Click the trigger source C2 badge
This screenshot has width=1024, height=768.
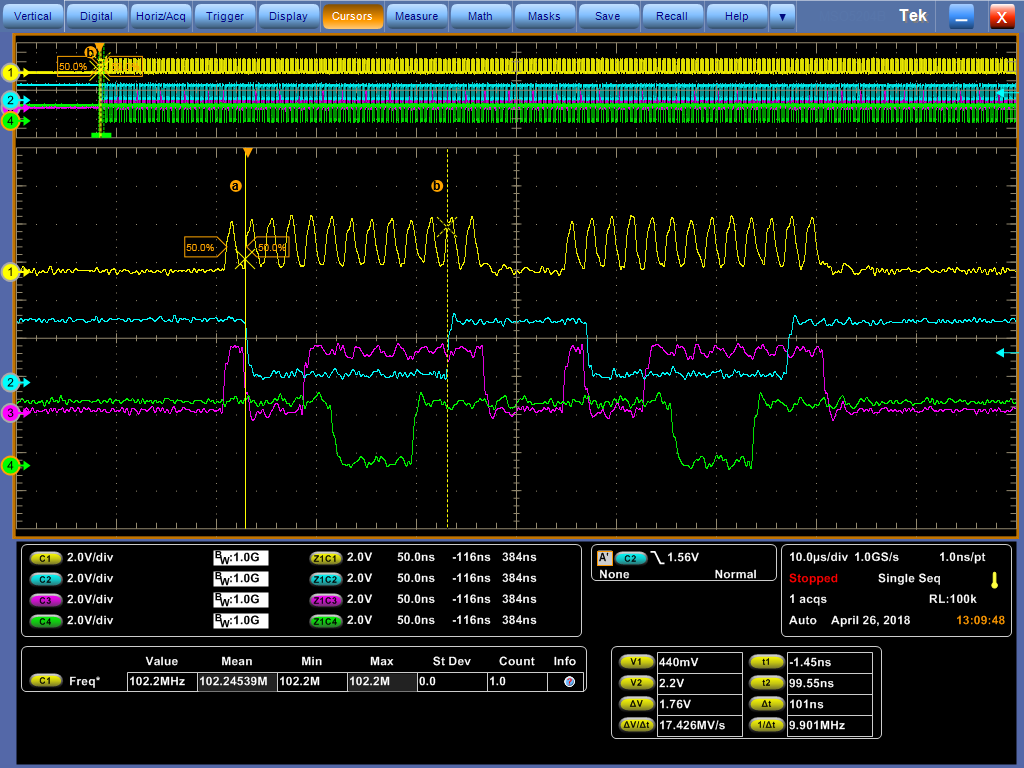[x=630, y=558]
